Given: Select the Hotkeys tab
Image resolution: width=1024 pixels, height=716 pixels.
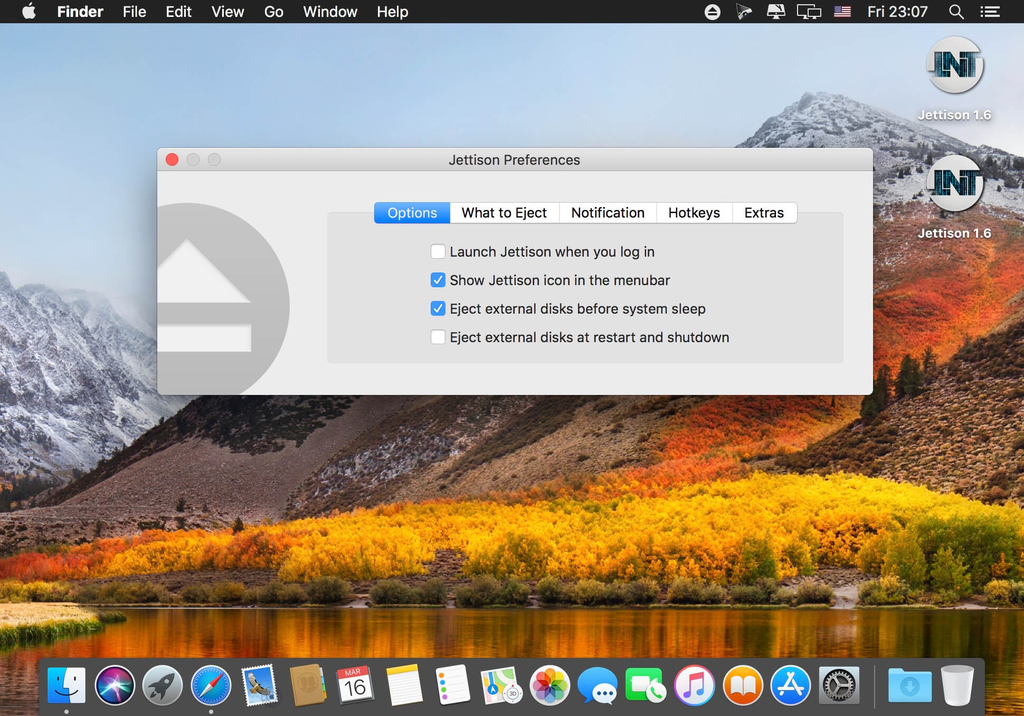Looking at the screenshot, I should [x=694, y=213].
